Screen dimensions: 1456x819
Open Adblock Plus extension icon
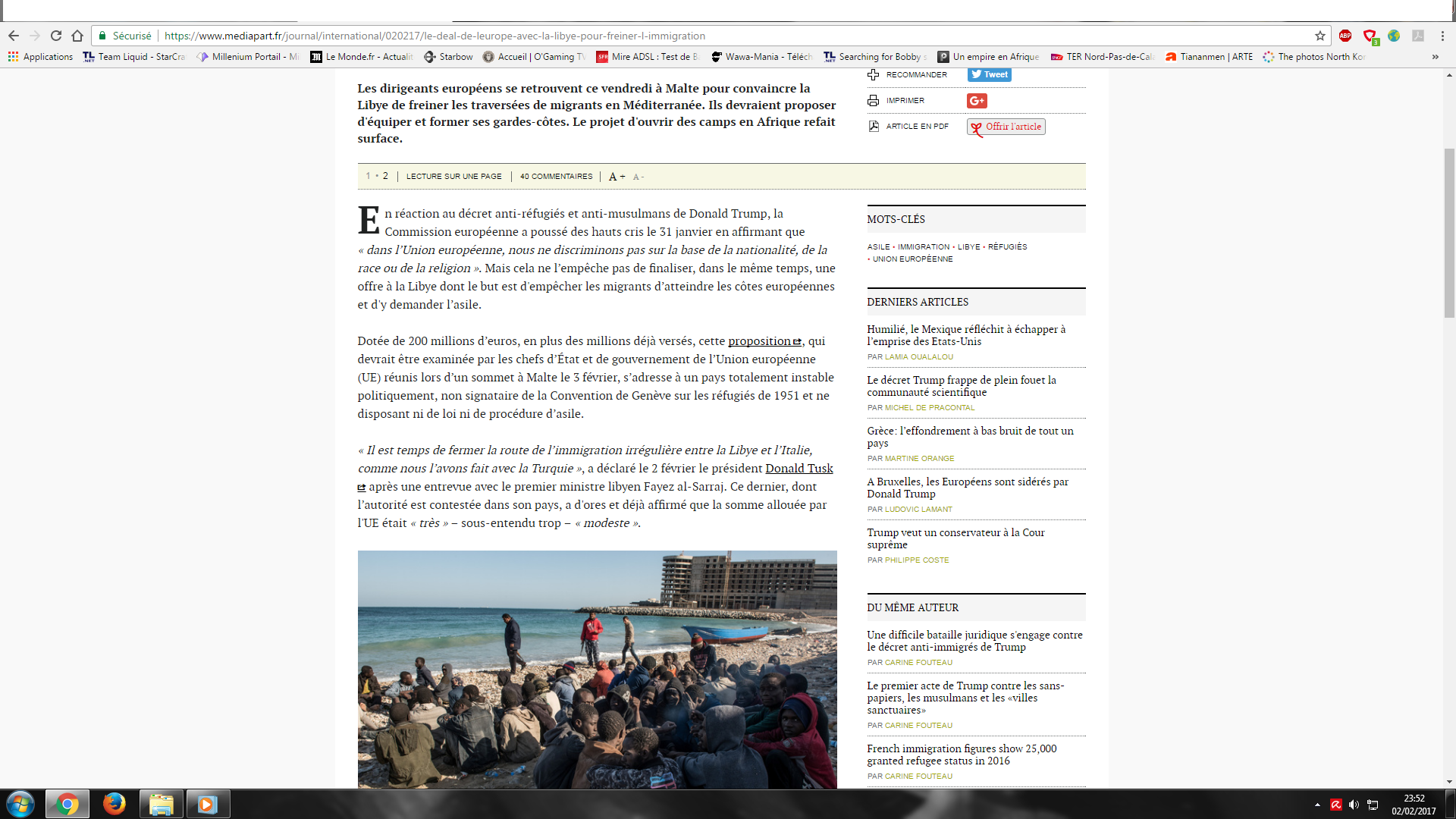tap(1345, 36)
